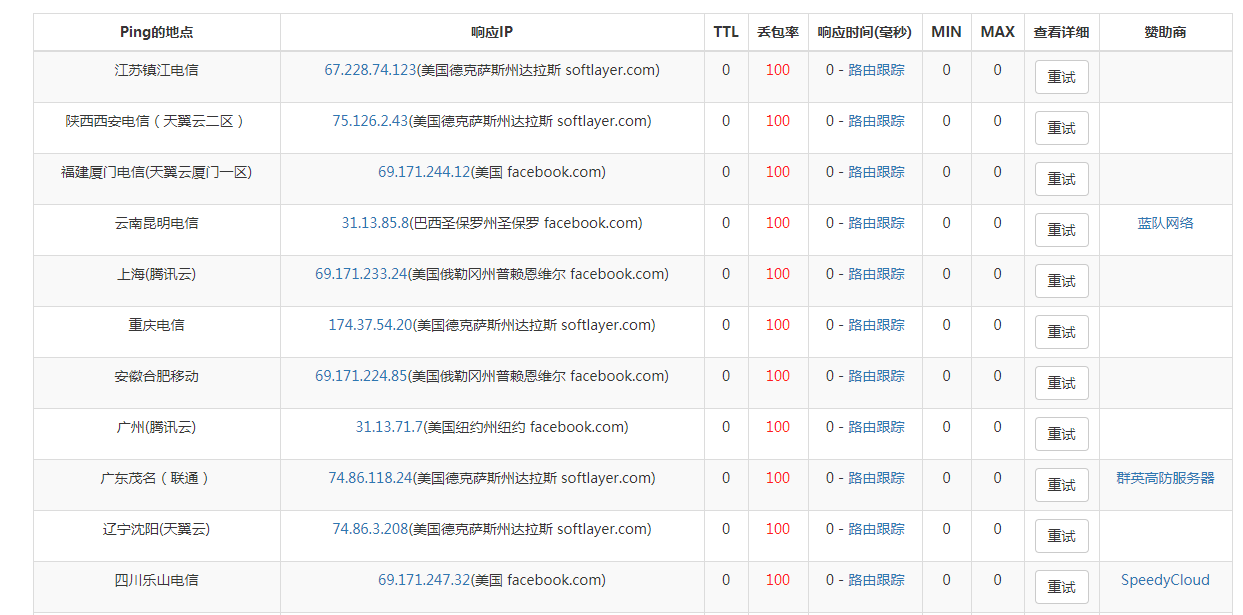The width and height of the screenshot is (1243, 615).
Task: Open sponsor link 蓝队网络
Action: [x=1165, y=223]
